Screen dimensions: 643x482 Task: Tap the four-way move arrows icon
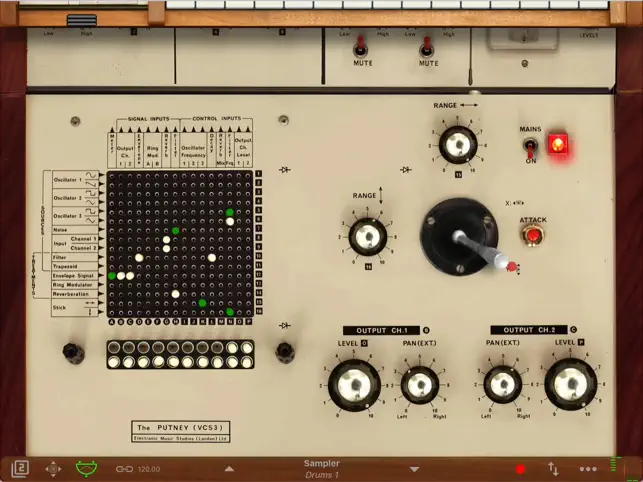53,469
